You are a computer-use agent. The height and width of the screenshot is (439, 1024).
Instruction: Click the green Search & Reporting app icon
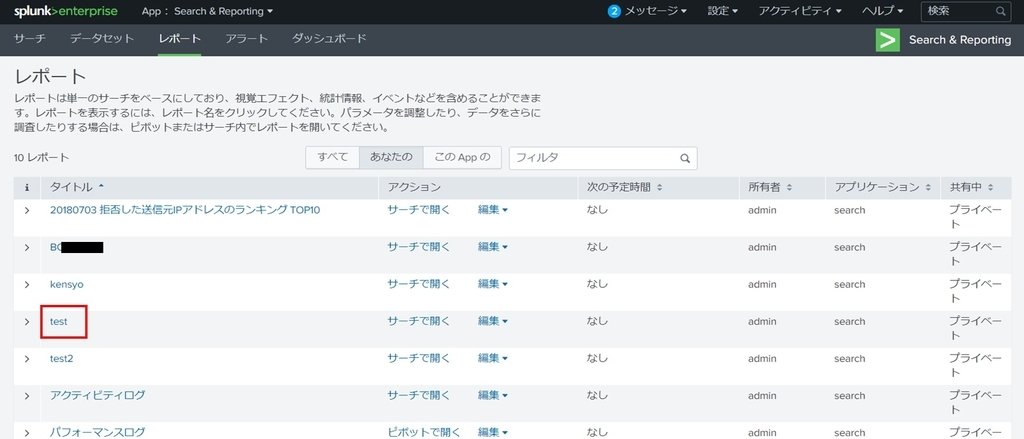[x=887, y=40]
